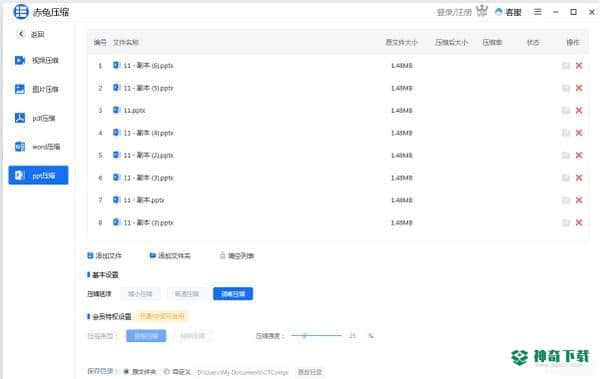Click 更改目录 change directory button

tap(310, 372)
